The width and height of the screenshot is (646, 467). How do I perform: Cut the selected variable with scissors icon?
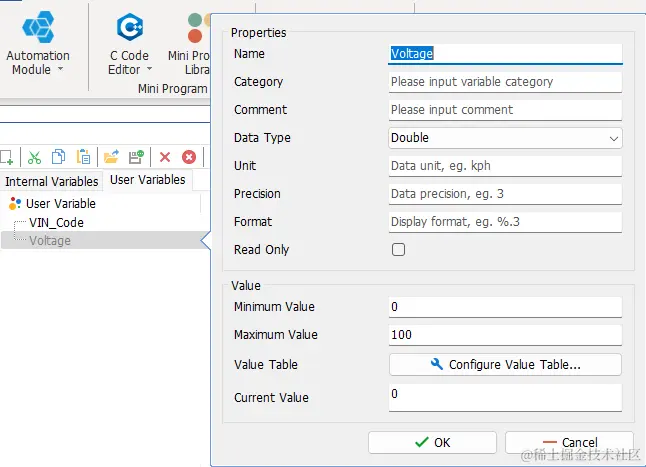click(34, 157)
